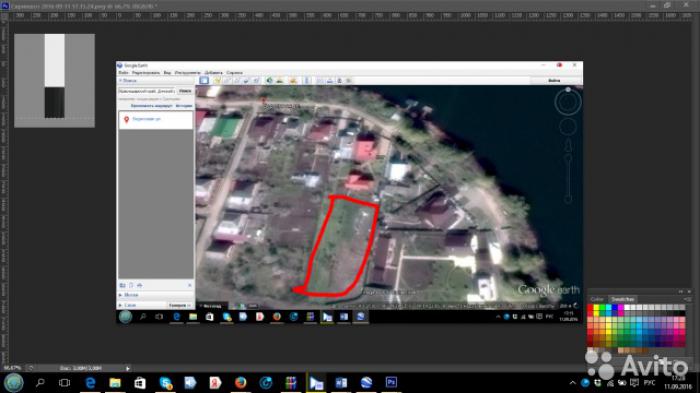Viewport: 700px width, 393px height.
Task: Open the Инструменты menu in Google Earth
Action: (188, 72)
